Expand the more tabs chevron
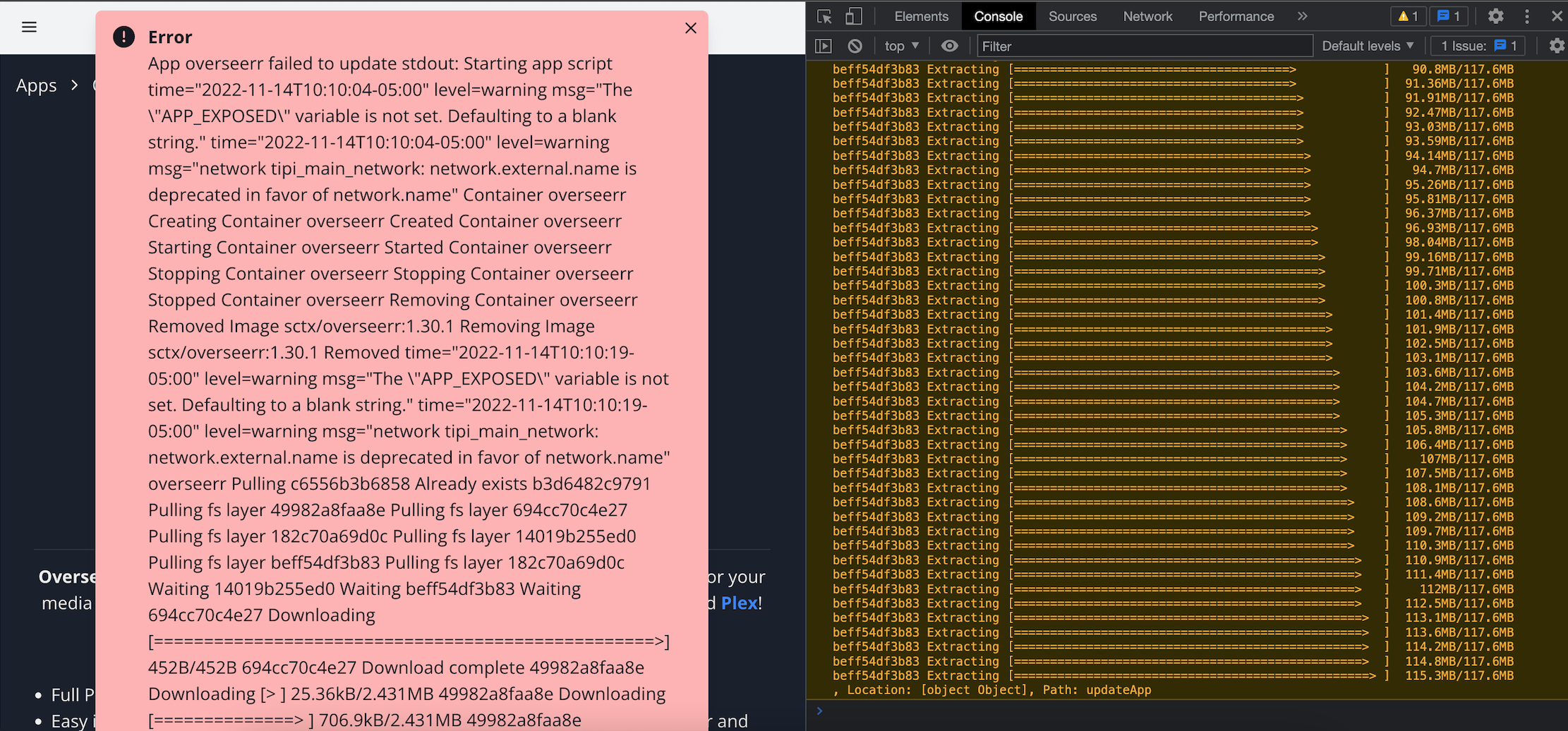This screenshot has height=731, width=1568. point(1302,16)
